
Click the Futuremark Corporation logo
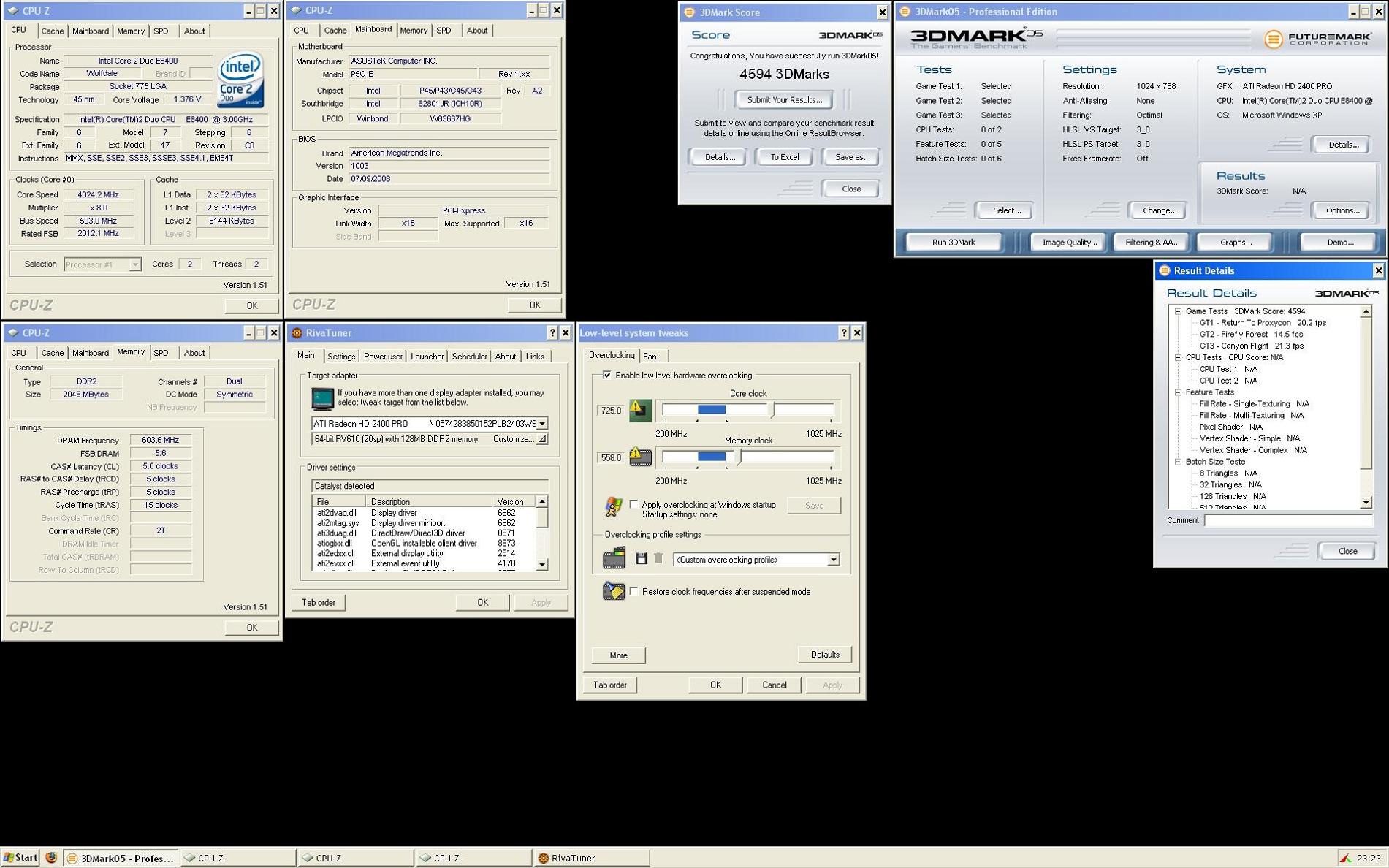1317,39
